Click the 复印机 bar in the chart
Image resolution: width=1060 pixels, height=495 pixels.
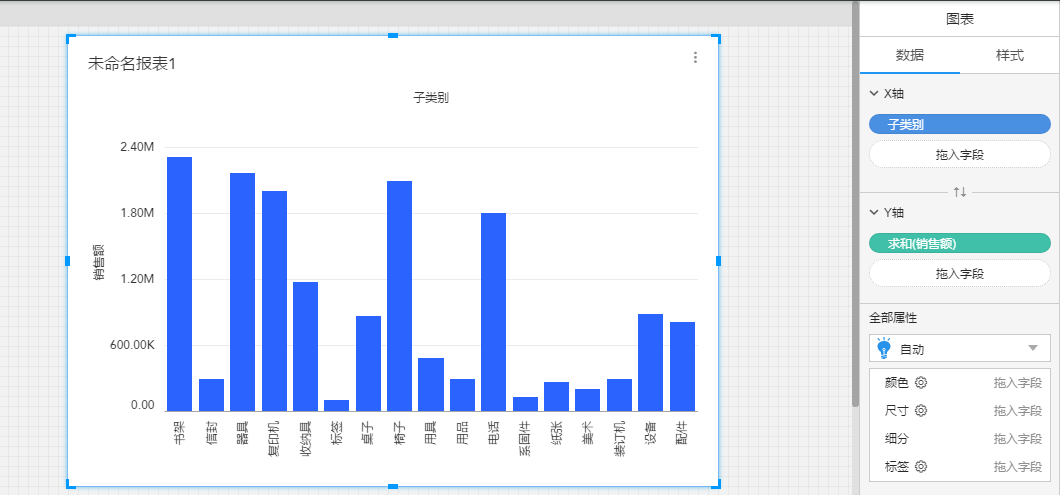(274, 301)
